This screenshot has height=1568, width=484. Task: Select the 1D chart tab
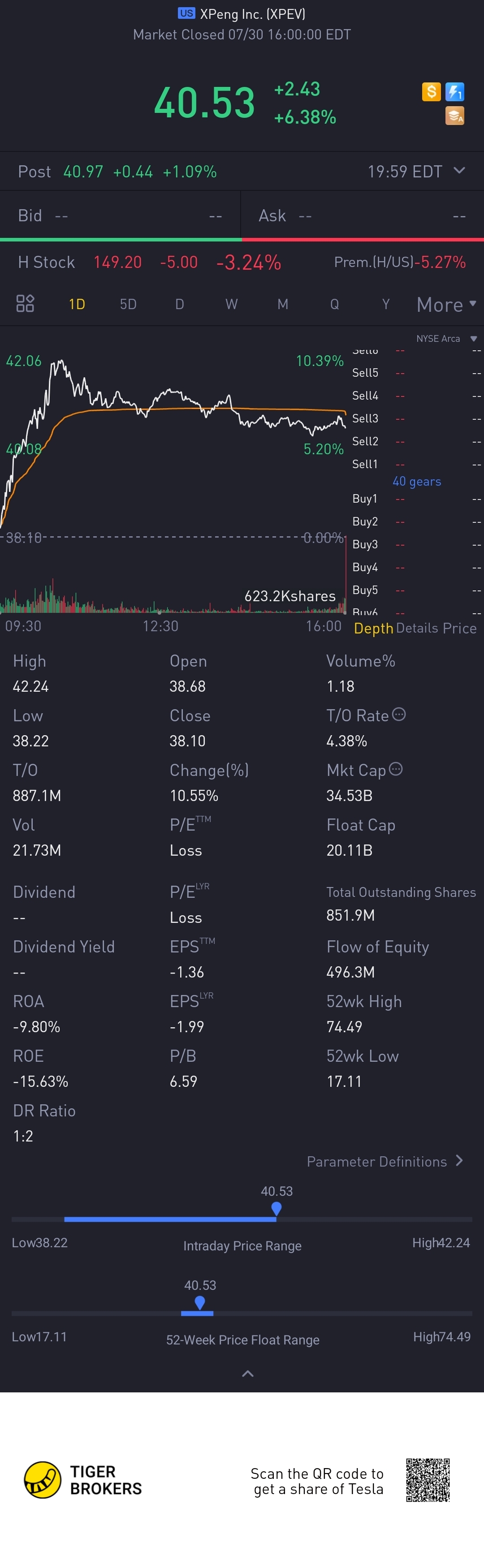click(77, 304)
